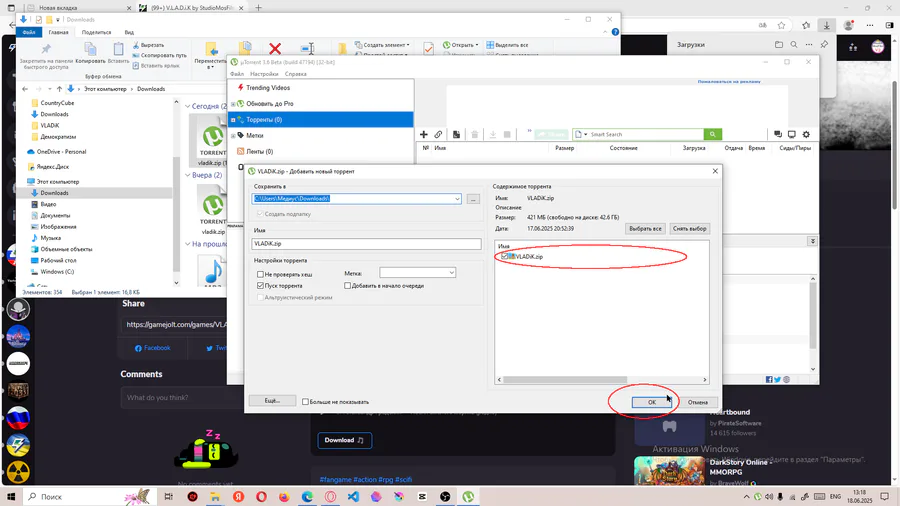Open the 'Создать элемент' dropdown in Explorer

pyautogui.click(x=382, y=45)
